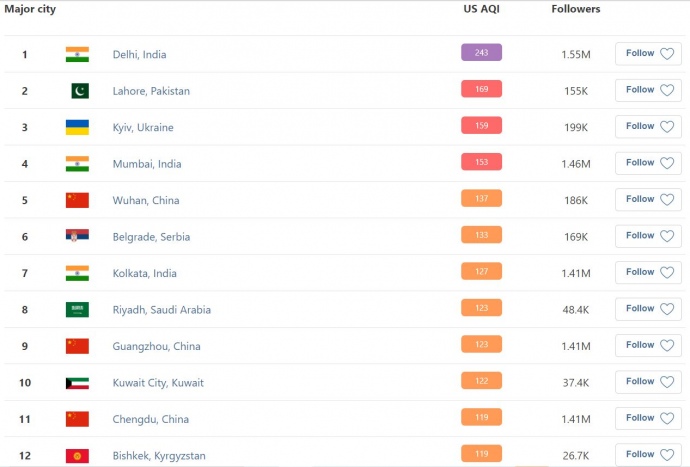Screen dimensions: 690x467
Task: Follow Delhi, India
Action: point(648,54)
